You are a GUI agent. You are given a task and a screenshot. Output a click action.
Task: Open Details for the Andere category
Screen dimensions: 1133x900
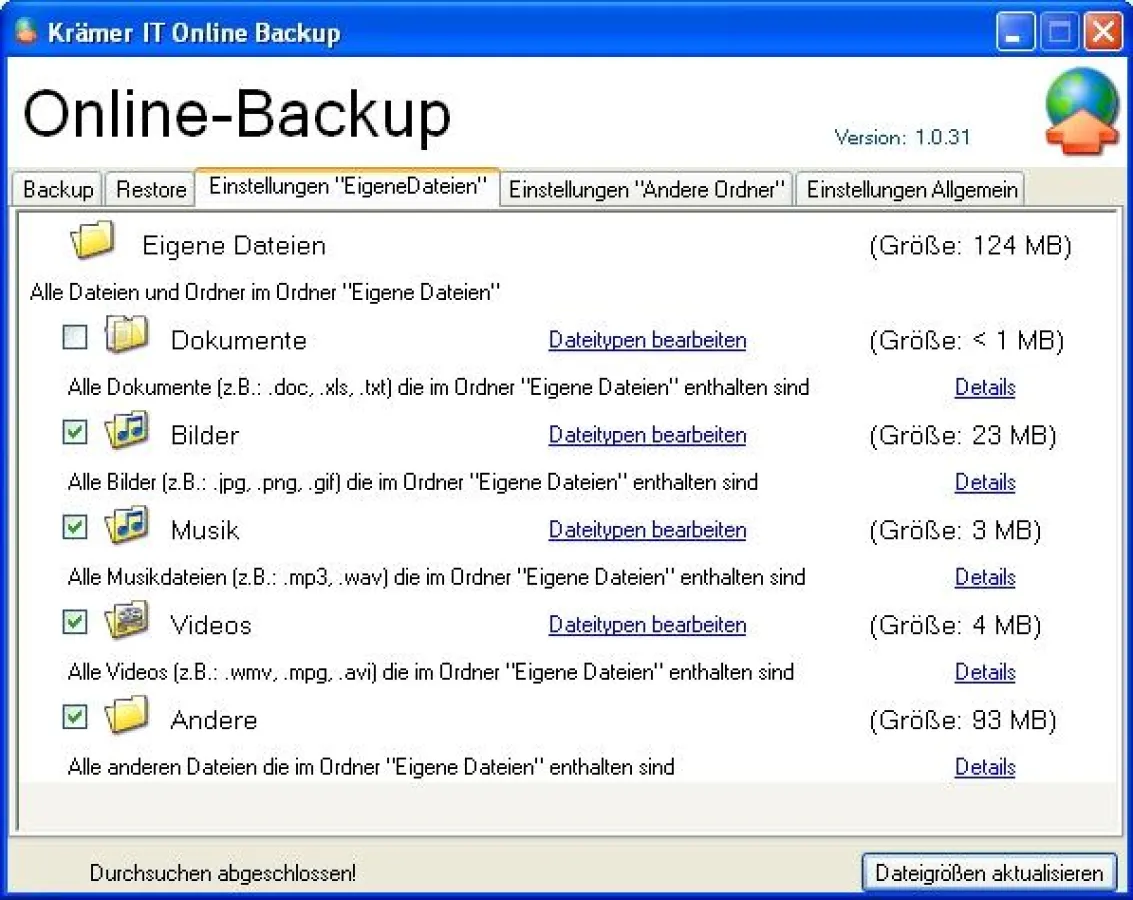(985, 767)
